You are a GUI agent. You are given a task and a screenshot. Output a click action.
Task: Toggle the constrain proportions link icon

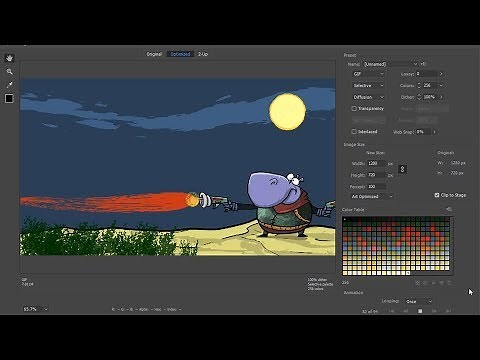(402, 169)
